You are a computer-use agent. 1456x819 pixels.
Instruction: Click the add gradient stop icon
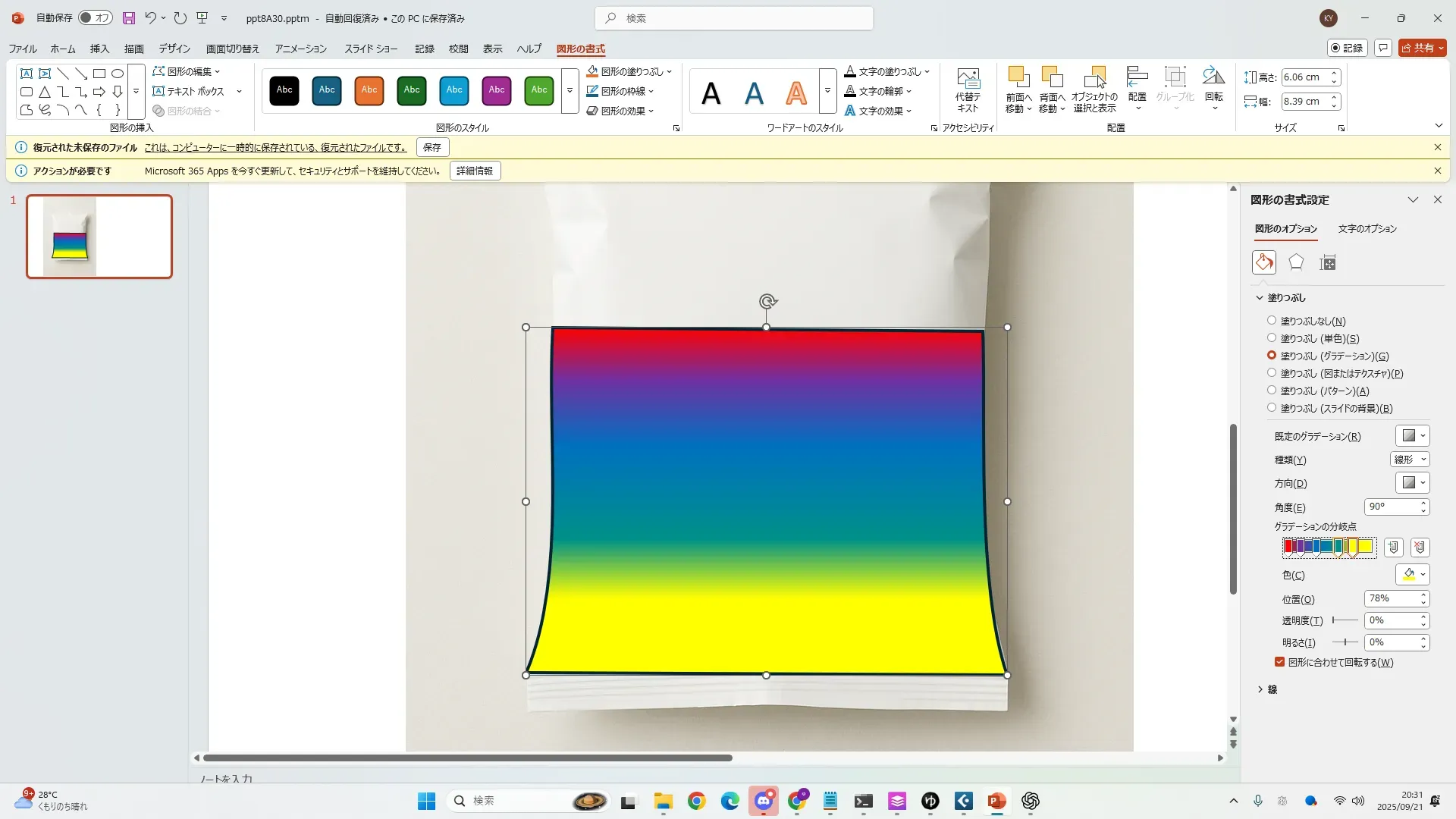pos(1393,547)
